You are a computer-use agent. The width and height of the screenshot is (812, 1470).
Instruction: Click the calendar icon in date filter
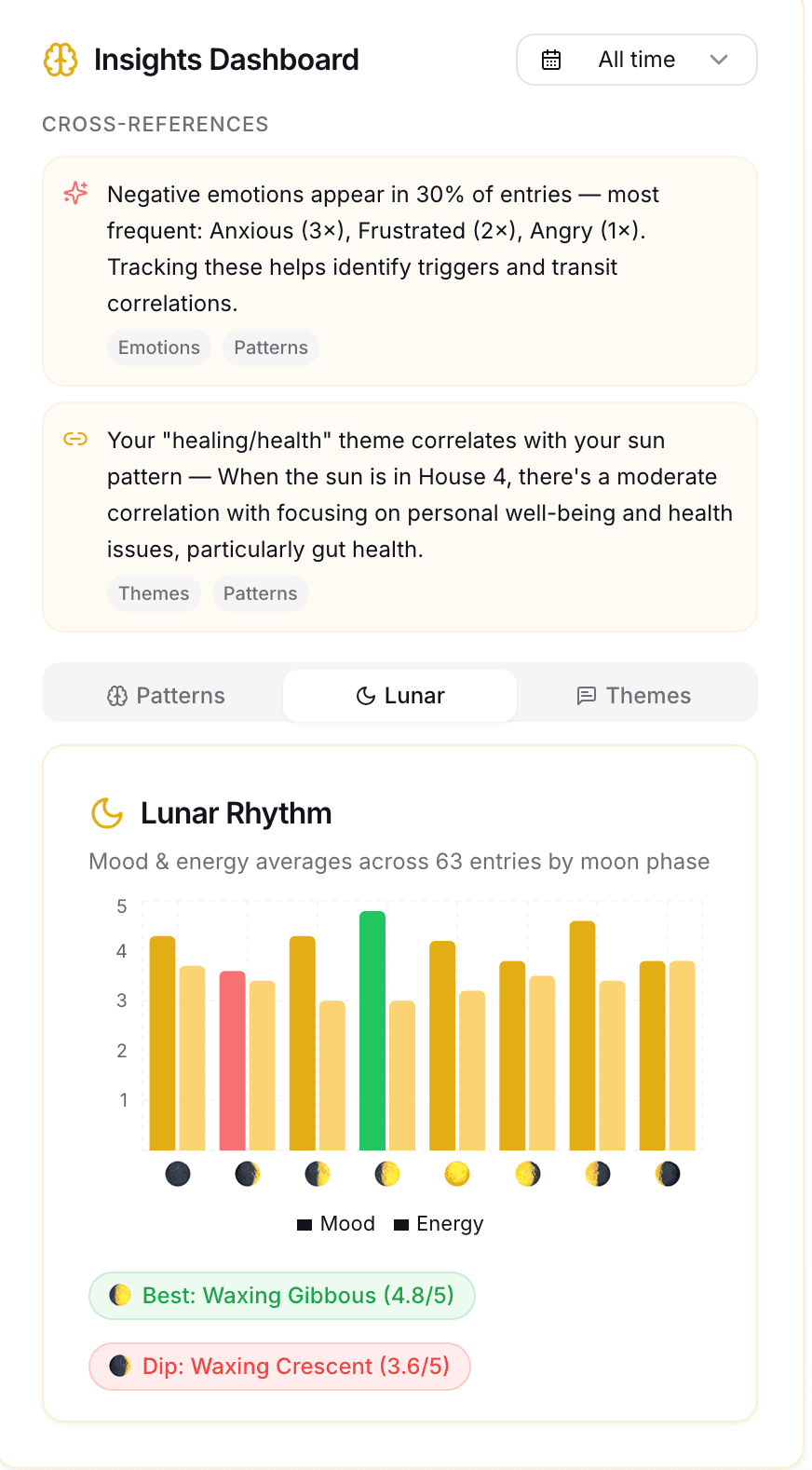click(x=551, y=60)
